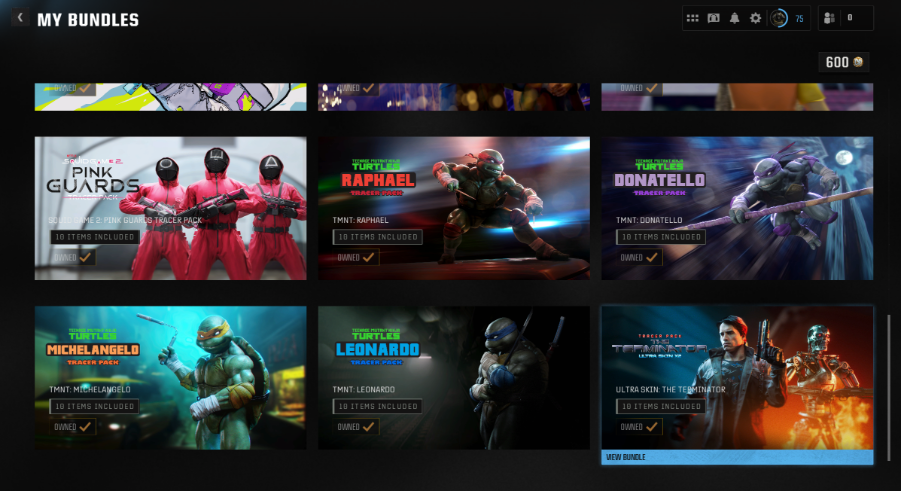Click '10 Items Included' on Michelangelo bundle
The image size is (901, 491).
94,406
